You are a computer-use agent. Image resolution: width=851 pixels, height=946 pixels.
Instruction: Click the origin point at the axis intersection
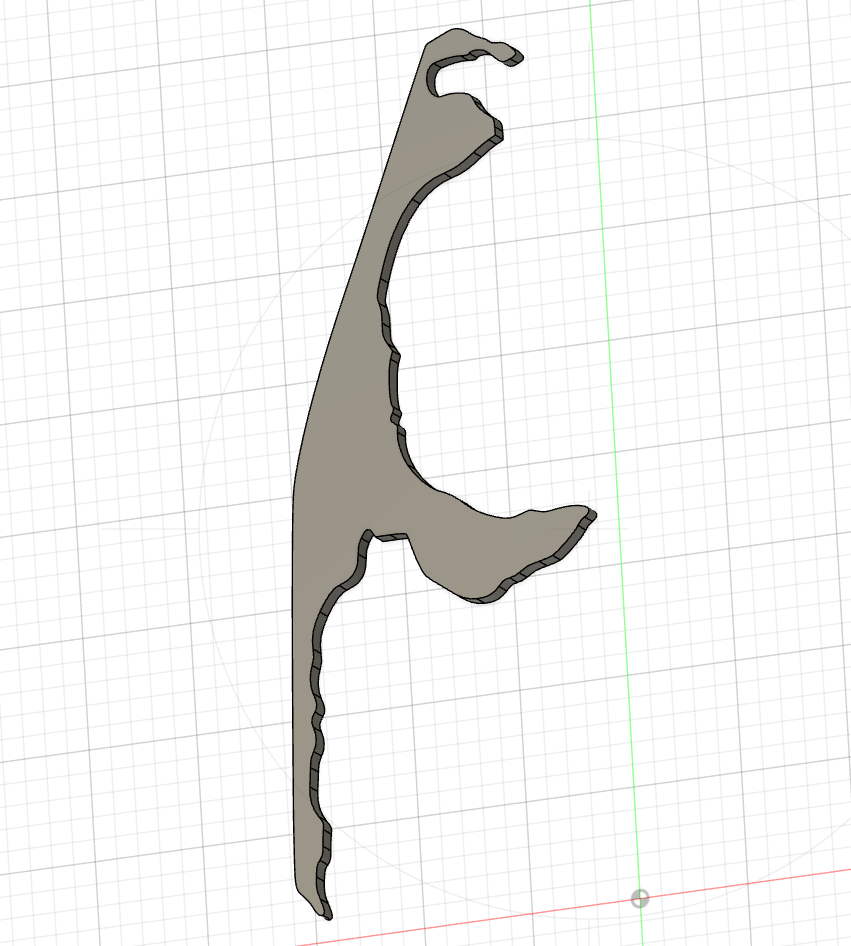[640, 898]
